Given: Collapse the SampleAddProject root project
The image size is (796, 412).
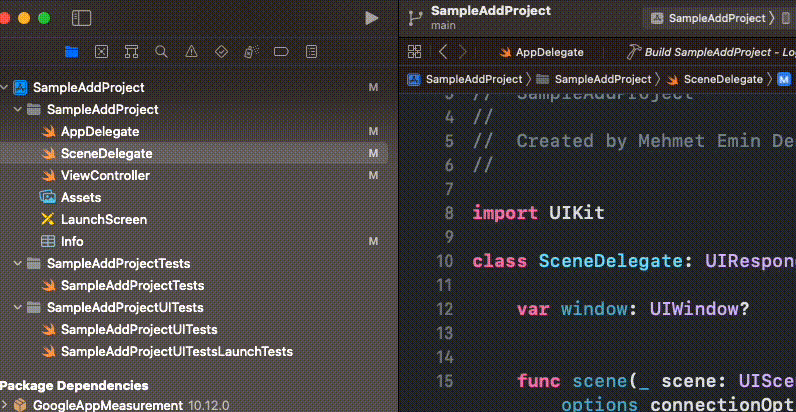Looking at the screenshot, I should (4, 87).
